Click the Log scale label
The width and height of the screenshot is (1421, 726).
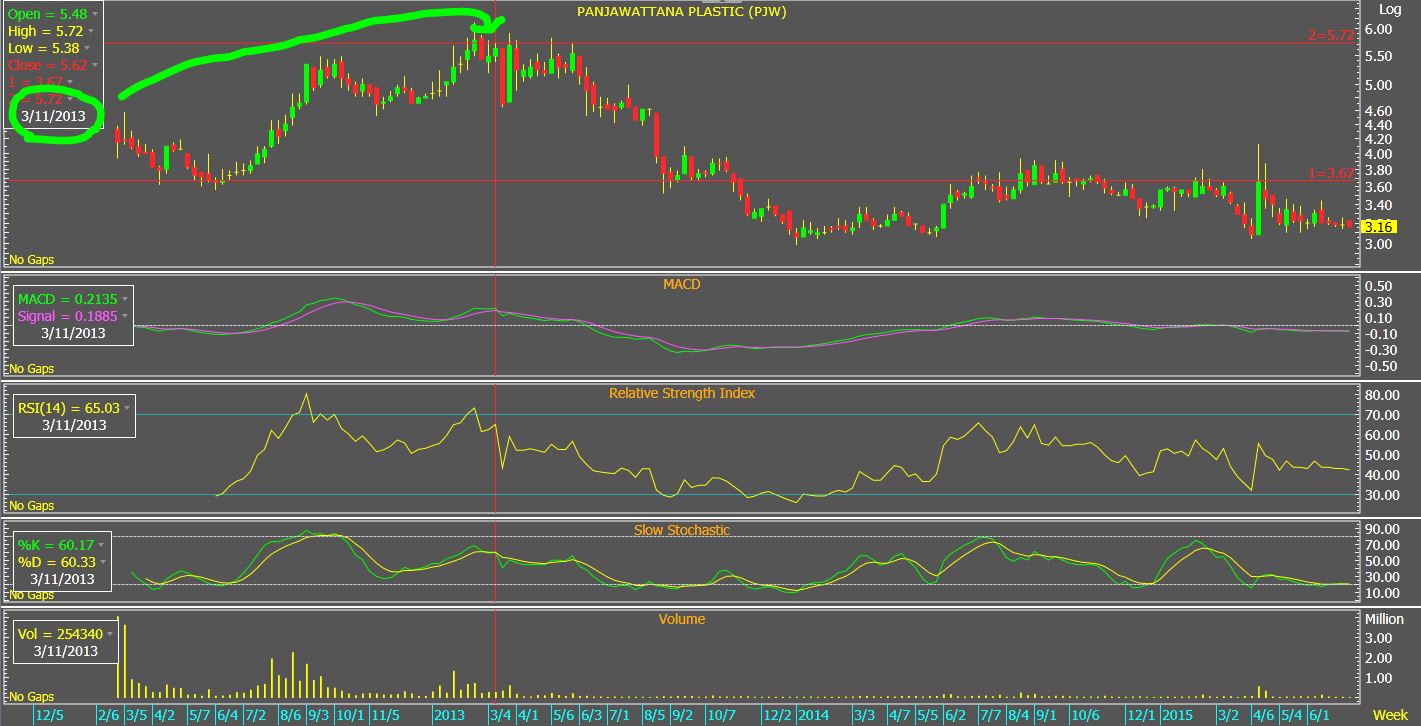tap(1390, 9)
